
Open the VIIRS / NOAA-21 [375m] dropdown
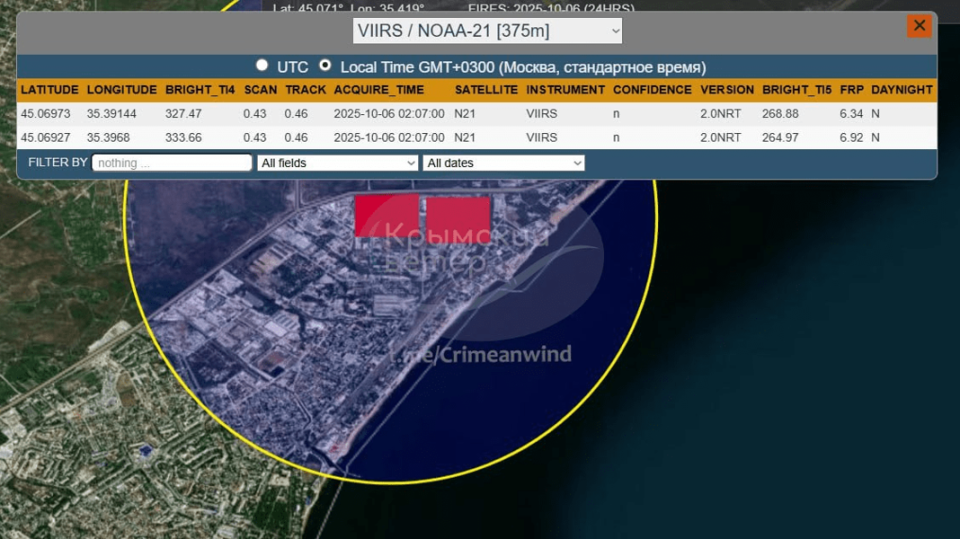(x=487, y=31)
